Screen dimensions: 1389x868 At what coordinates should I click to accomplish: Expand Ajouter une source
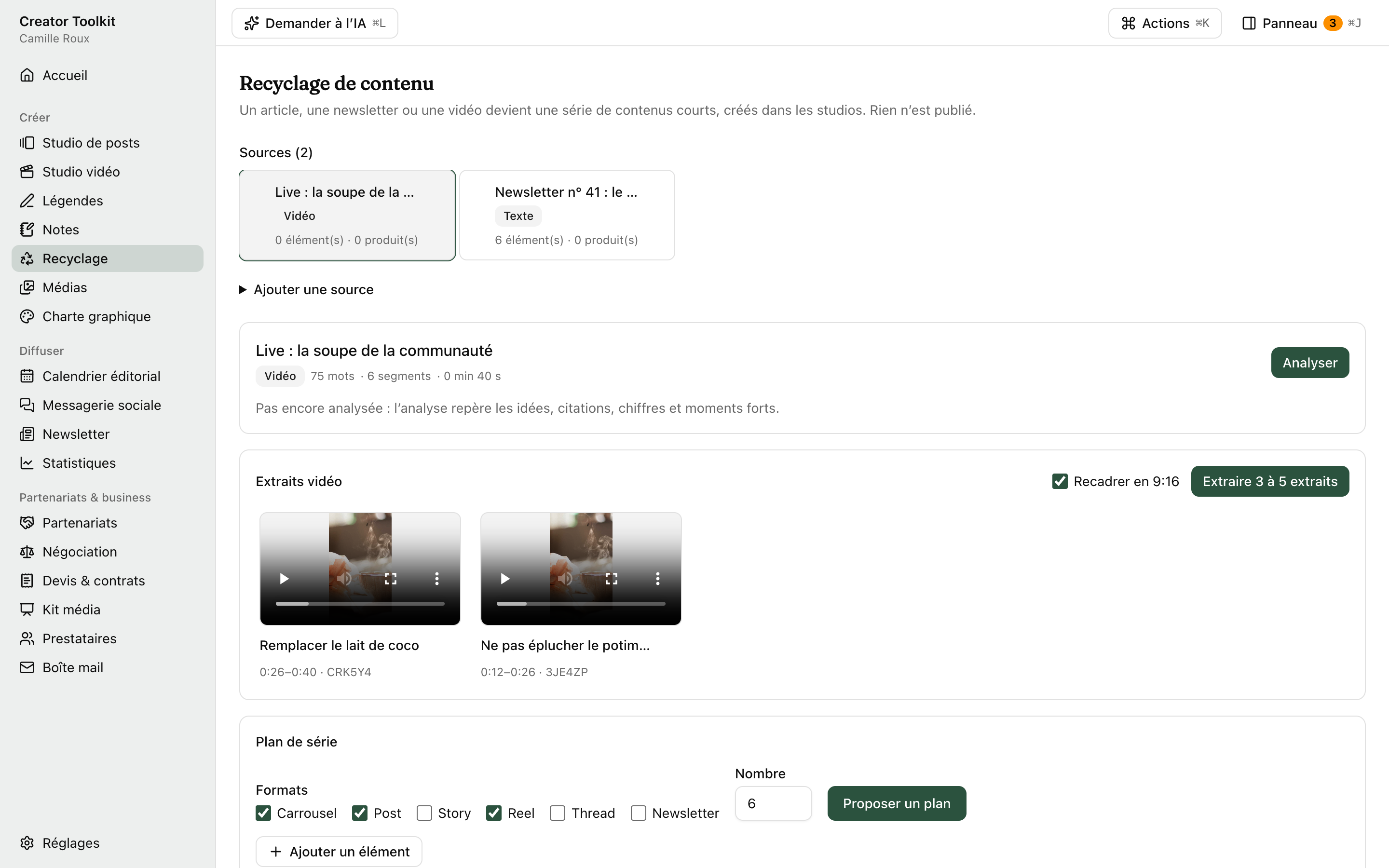click(x=307, y=289)
